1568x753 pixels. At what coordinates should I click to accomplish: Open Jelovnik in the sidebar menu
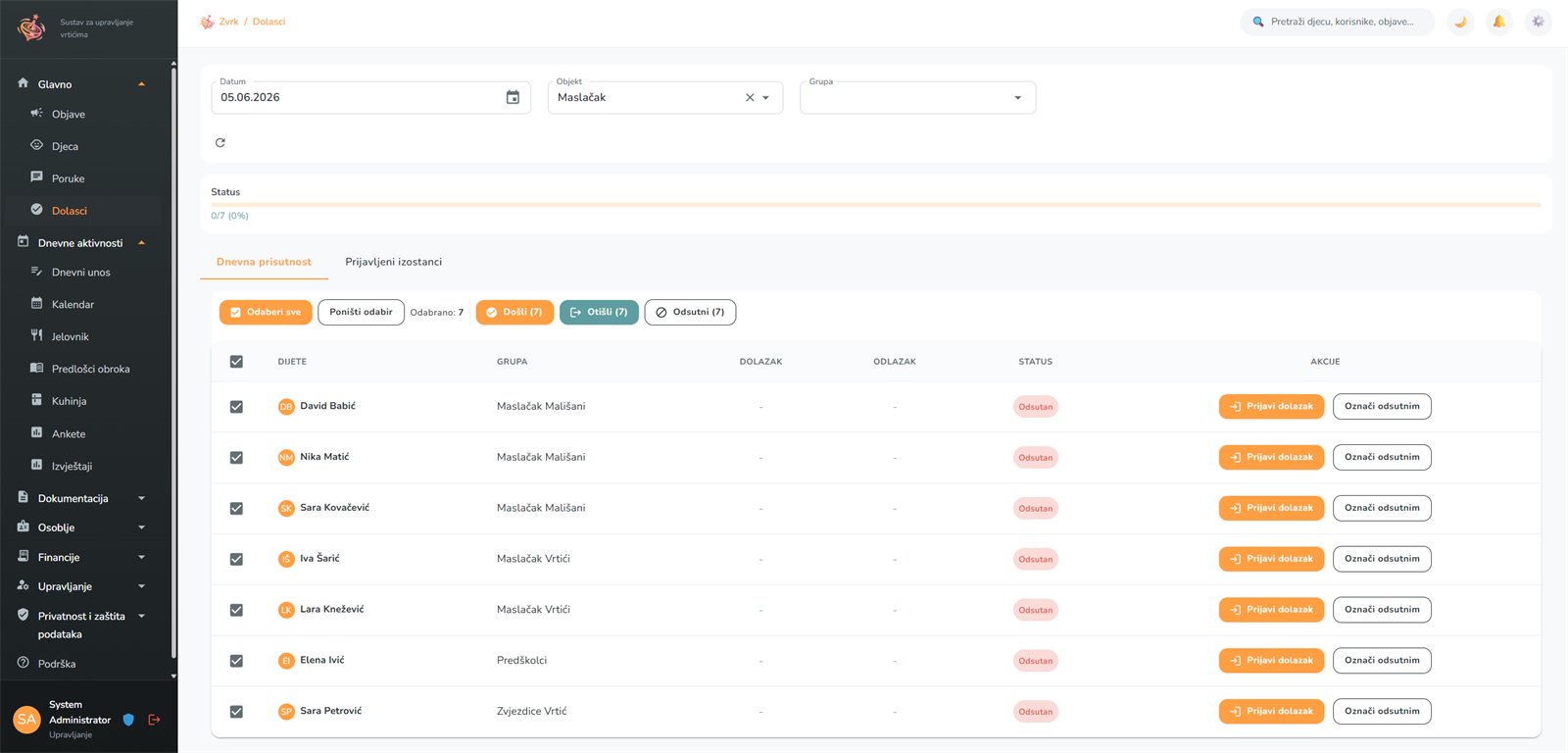tap(70, 336)
